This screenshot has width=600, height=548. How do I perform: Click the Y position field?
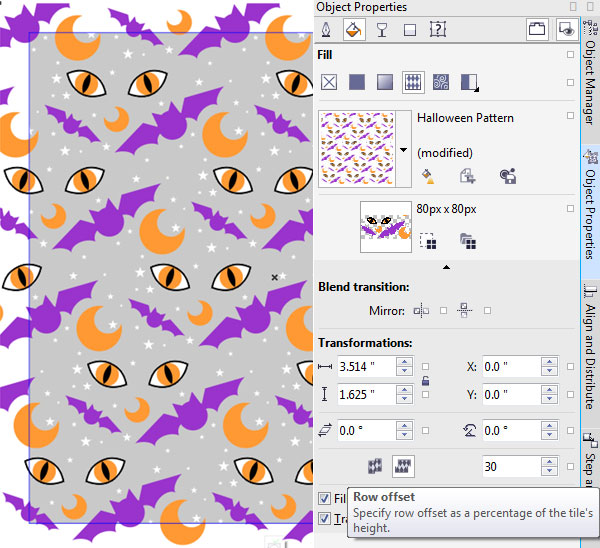[512, 395]
